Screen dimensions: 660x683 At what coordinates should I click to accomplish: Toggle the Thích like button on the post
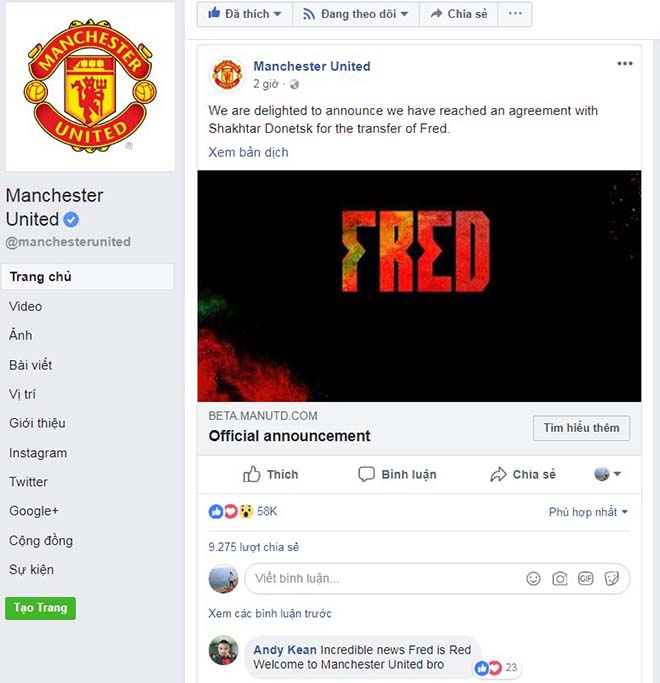(271, 474)
